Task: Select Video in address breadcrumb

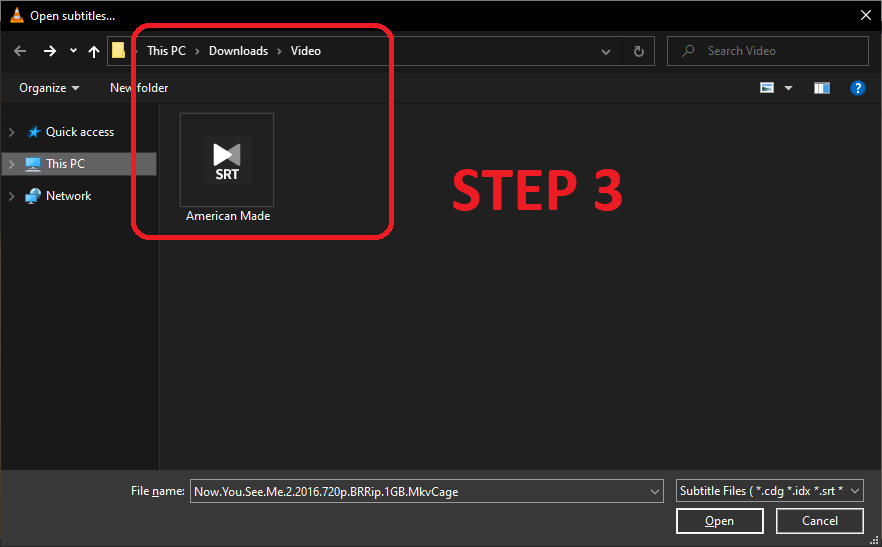Action: [305, 51]
